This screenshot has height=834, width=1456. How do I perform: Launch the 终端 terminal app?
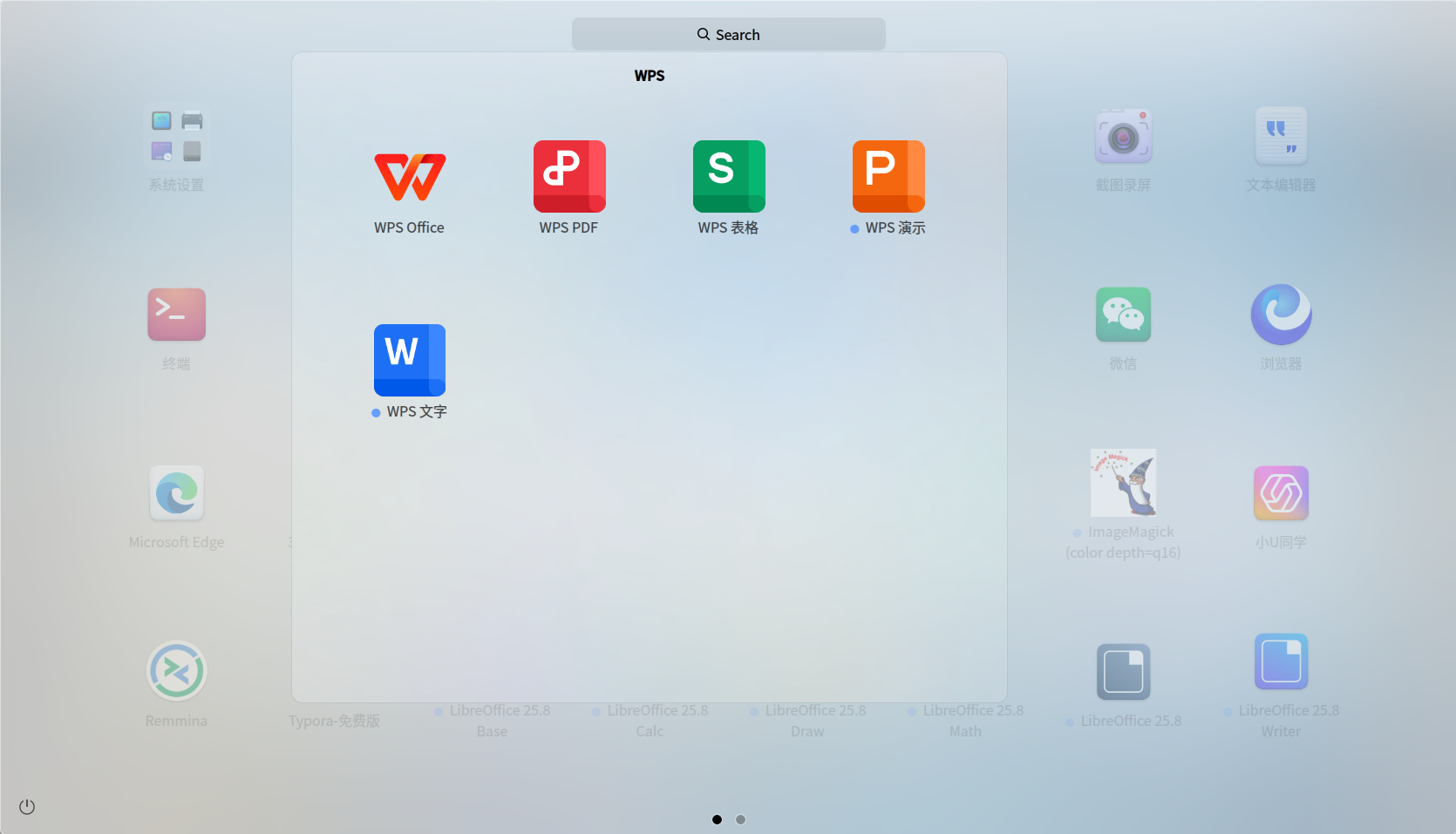click(x=177, y=315)
